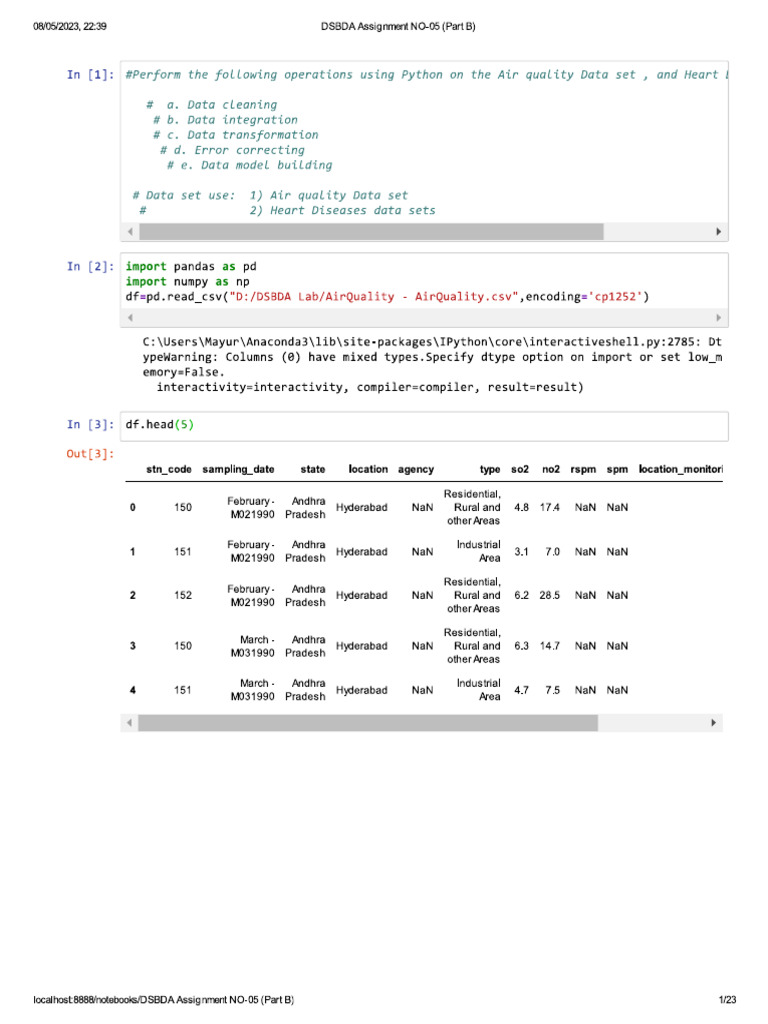Select the In [2]: prompt label
The width and height of the screenshot is (768, 1024).
click(90, 266)
